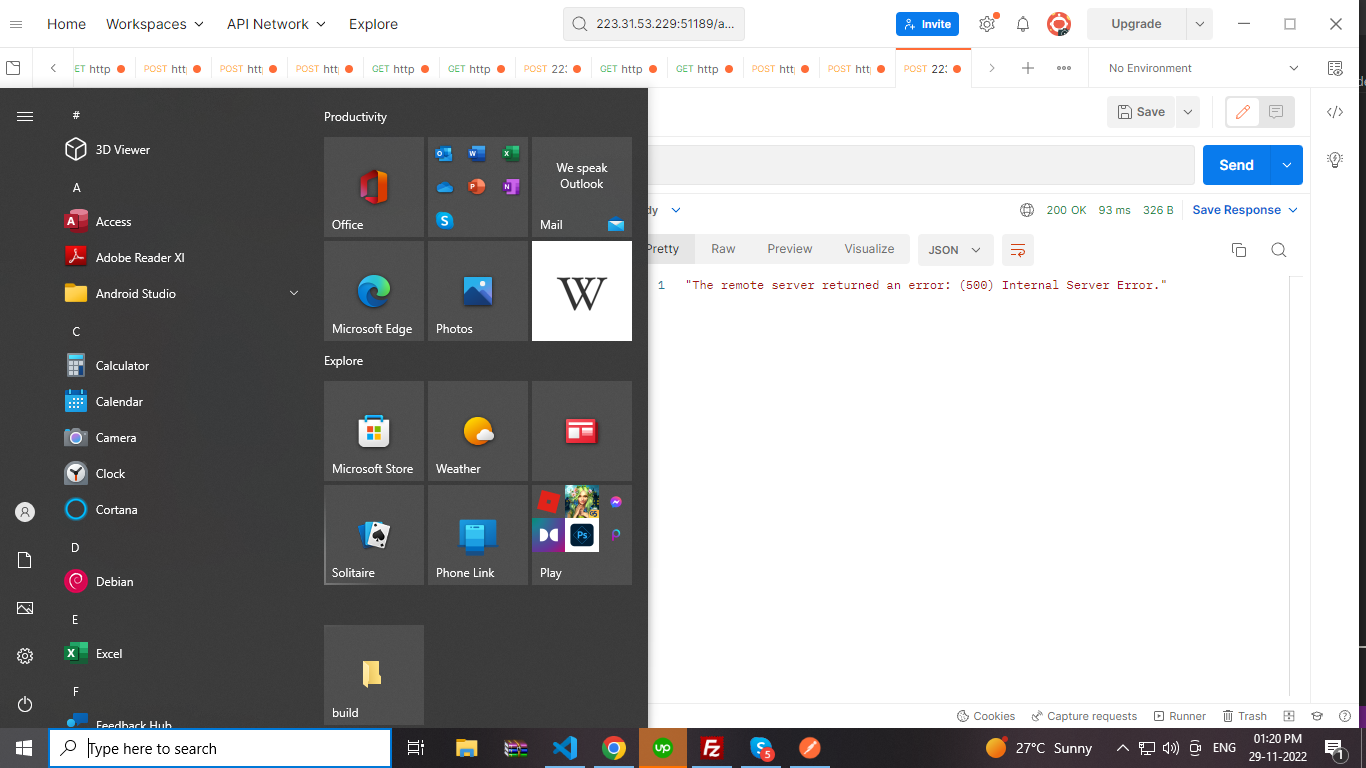1366x768 pixels.
Task: Switch to the Raw response tab
Action: 723,249
